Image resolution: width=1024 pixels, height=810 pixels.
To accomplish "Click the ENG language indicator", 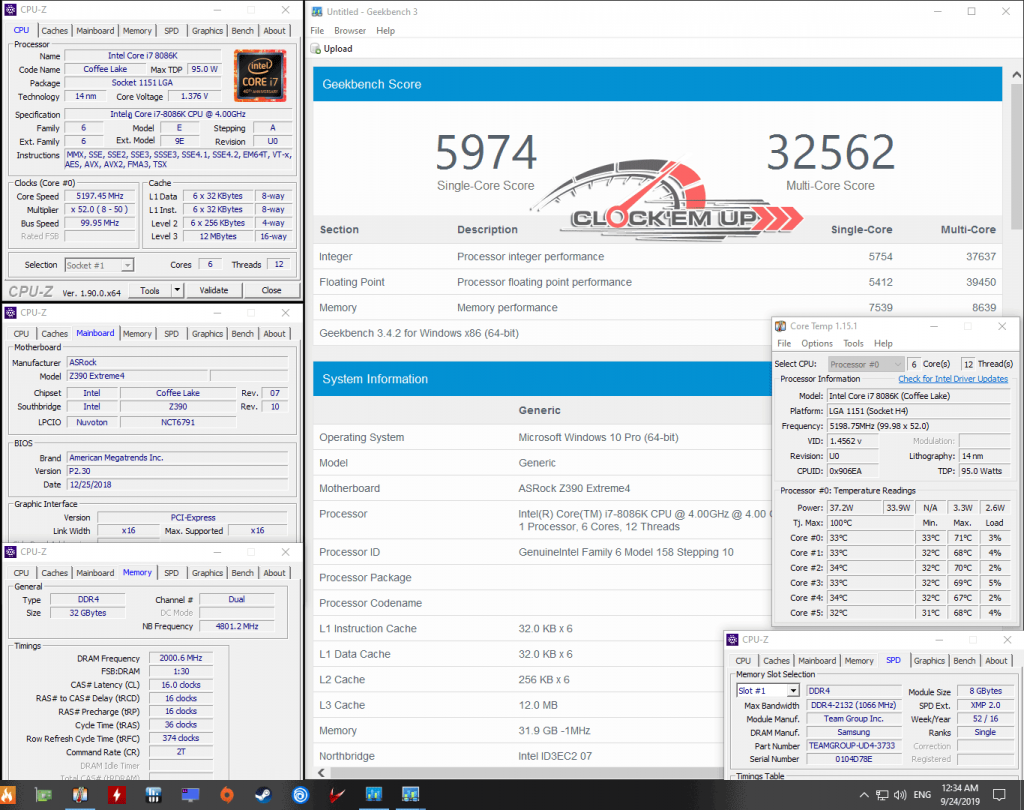I will pos(925,795).
